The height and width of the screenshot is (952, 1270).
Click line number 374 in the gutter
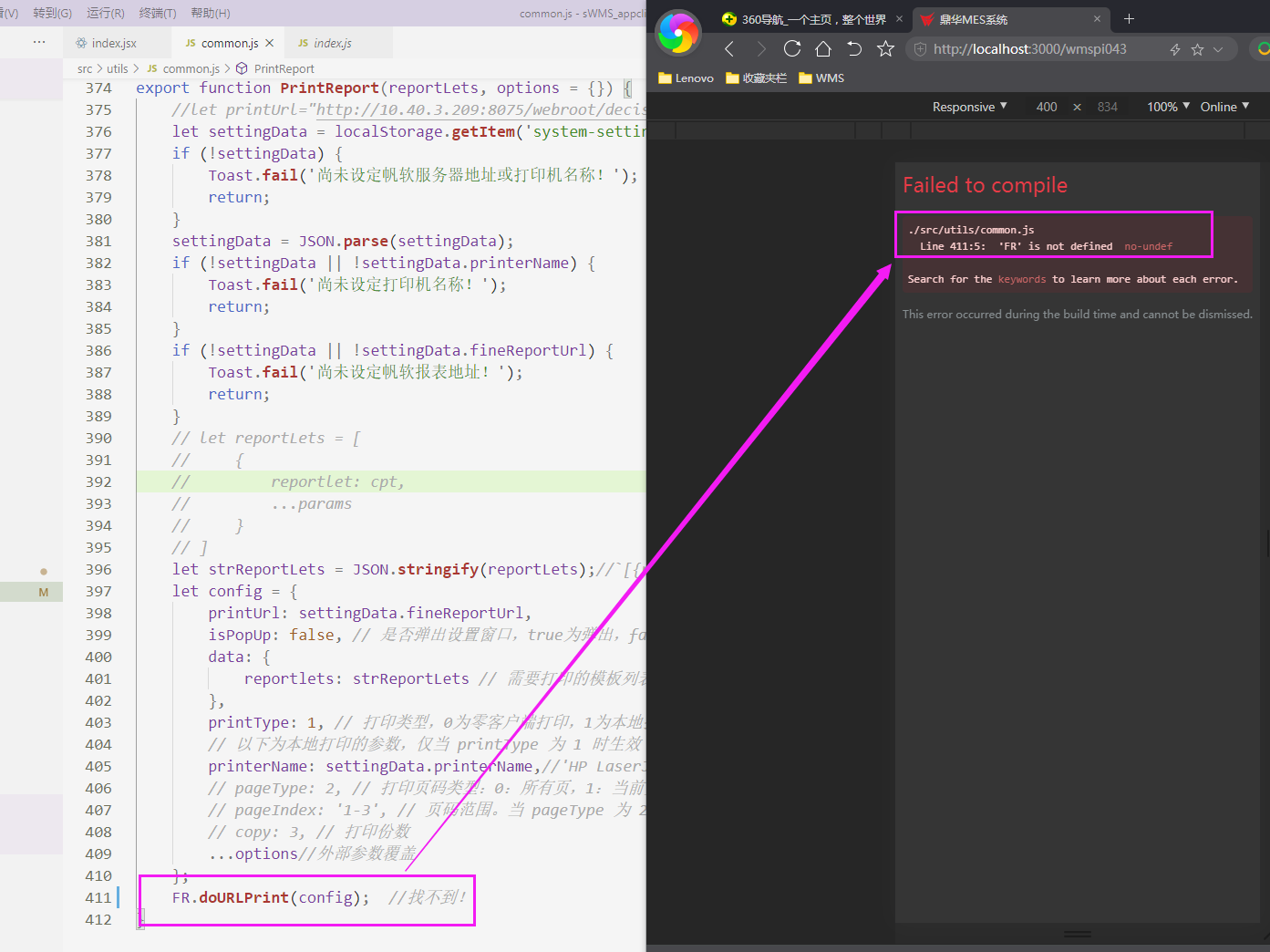98,88
